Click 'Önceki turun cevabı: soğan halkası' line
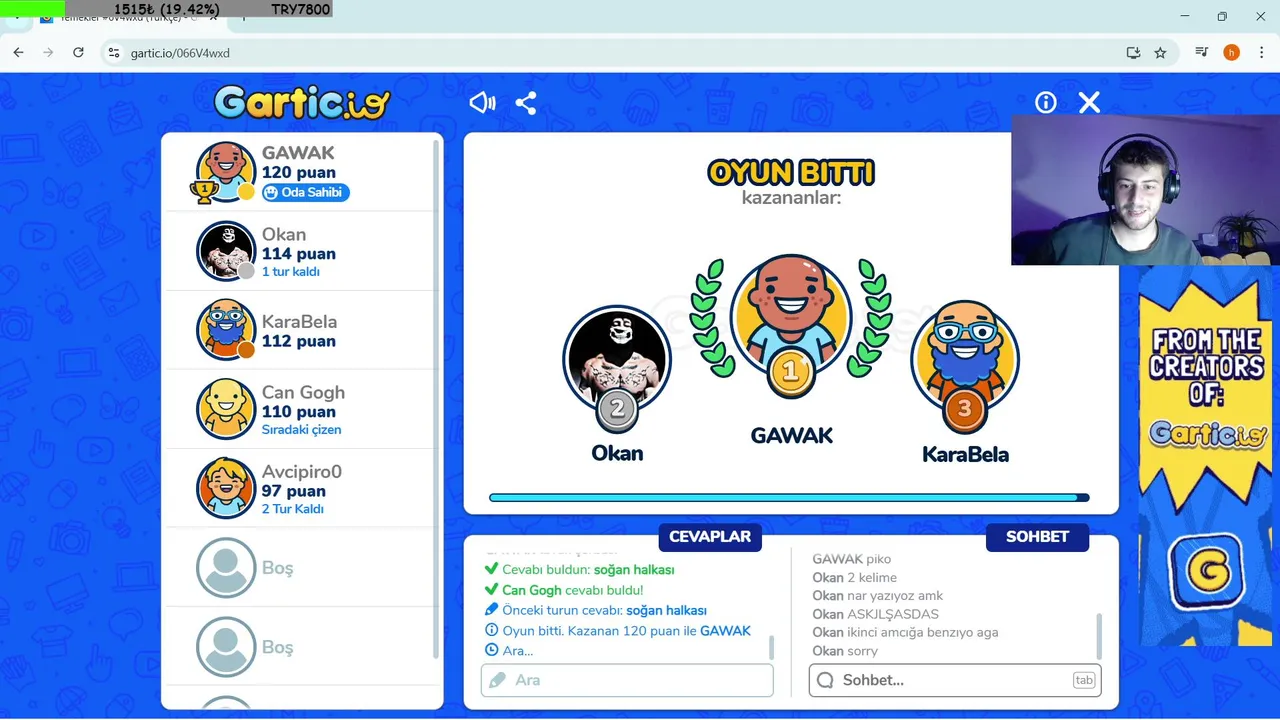This screenshot has width=1280, height=720. pos(596,610)
